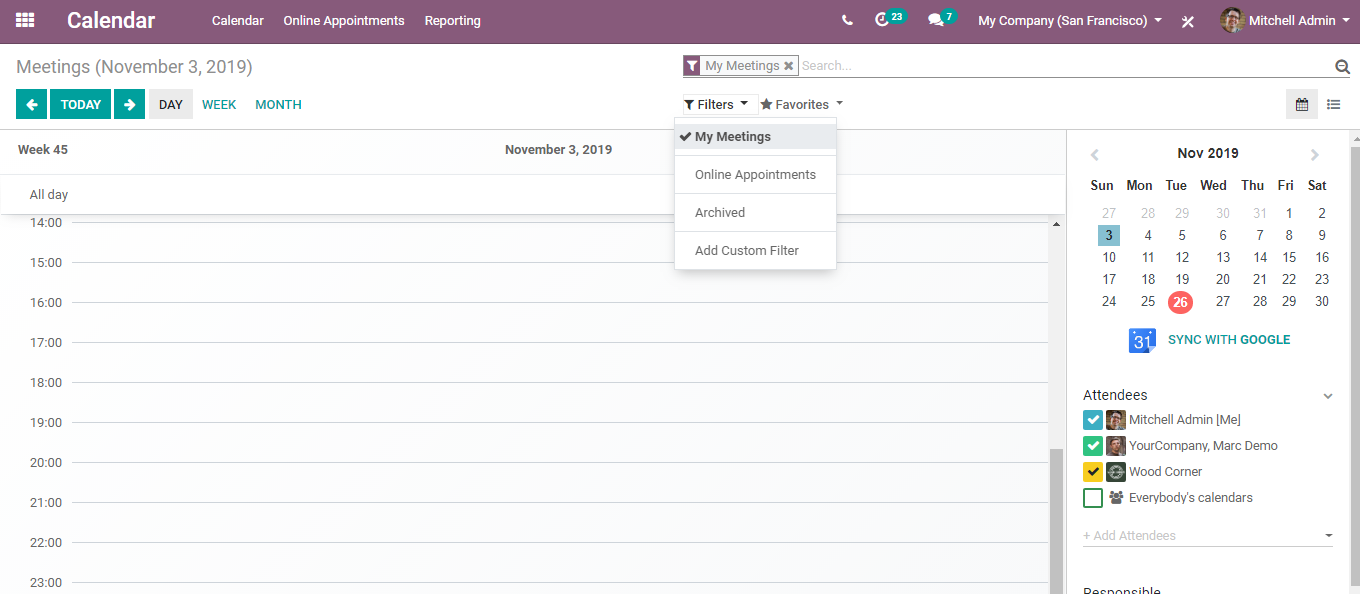
Task: Click the 14:00 time slot label
Action: click(46, 223)
